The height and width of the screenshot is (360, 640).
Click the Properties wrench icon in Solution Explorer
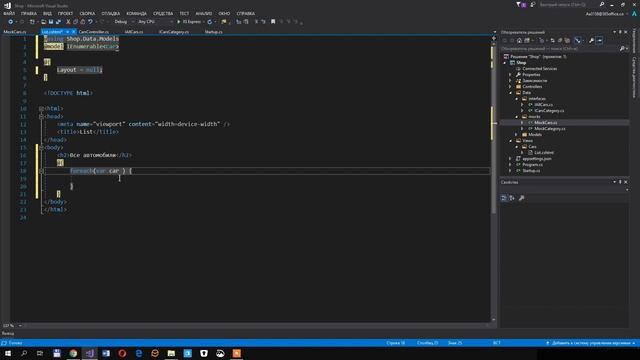pyautogui.click(x=591, y=40)
